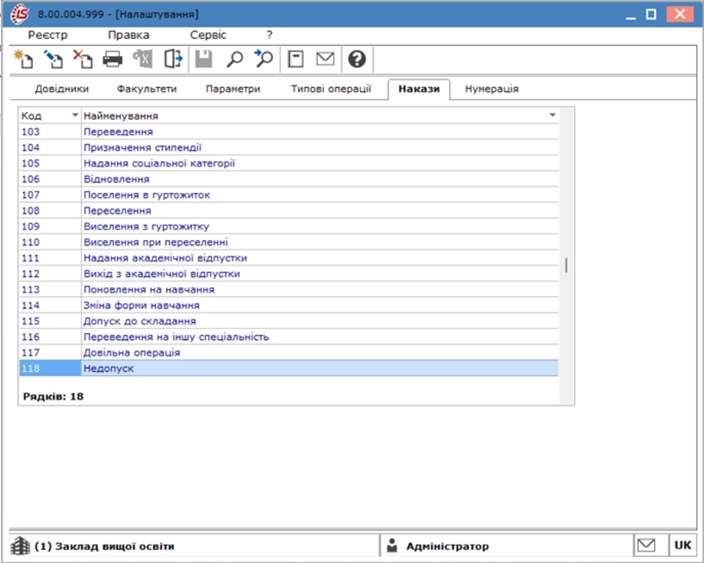Select row Надання соціальної категорії
704x563 pixels.
pyautogui.click(x=289, y=163)
